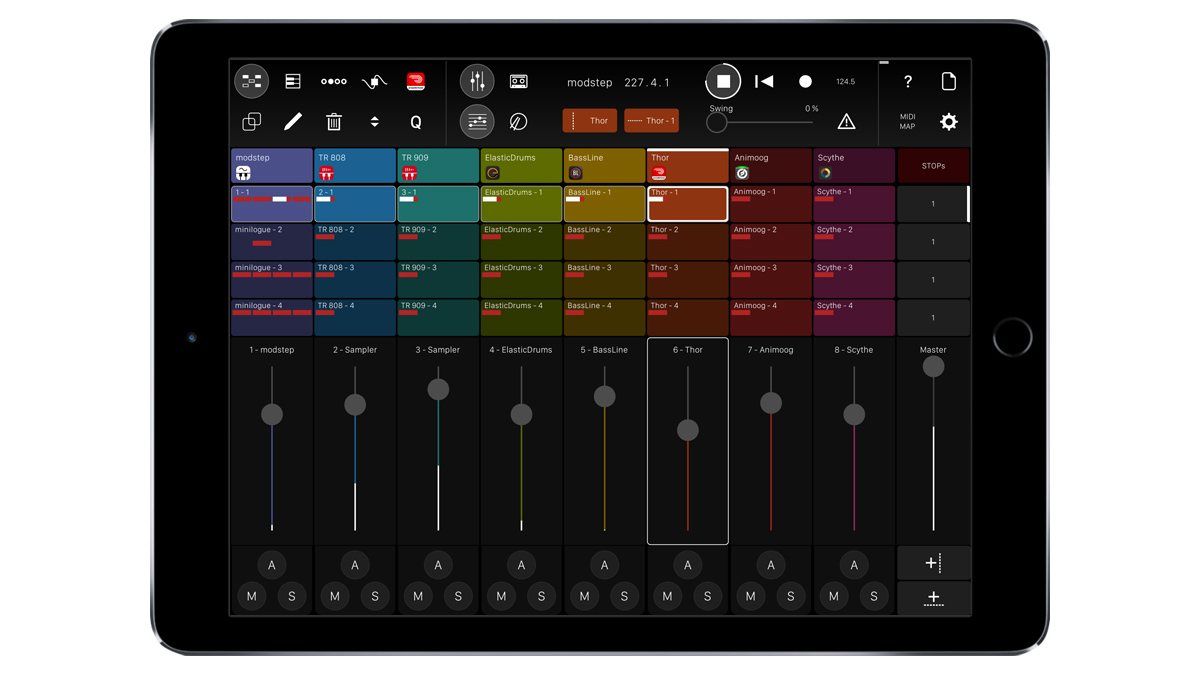Toggle arm A on Thor channel
This screenshot has height=675, width=1200.
click(x=687, y=565)
